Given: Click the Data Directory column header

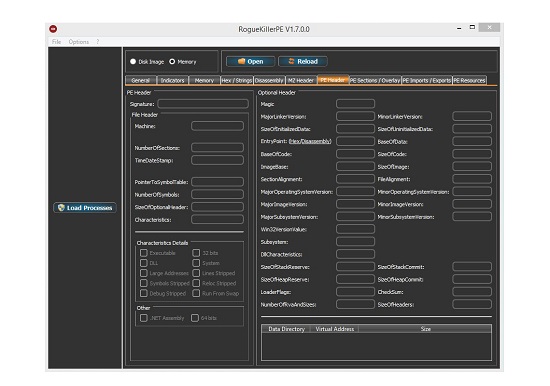Looking at the screenshot, I should [286, 329].
